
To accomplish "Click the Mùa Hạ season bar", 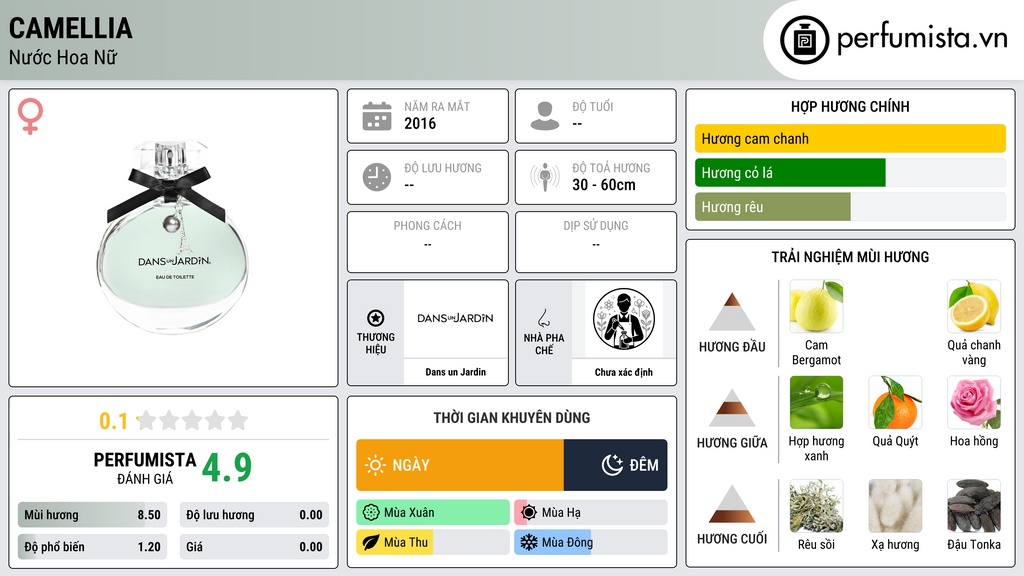I will pos(591,513).
